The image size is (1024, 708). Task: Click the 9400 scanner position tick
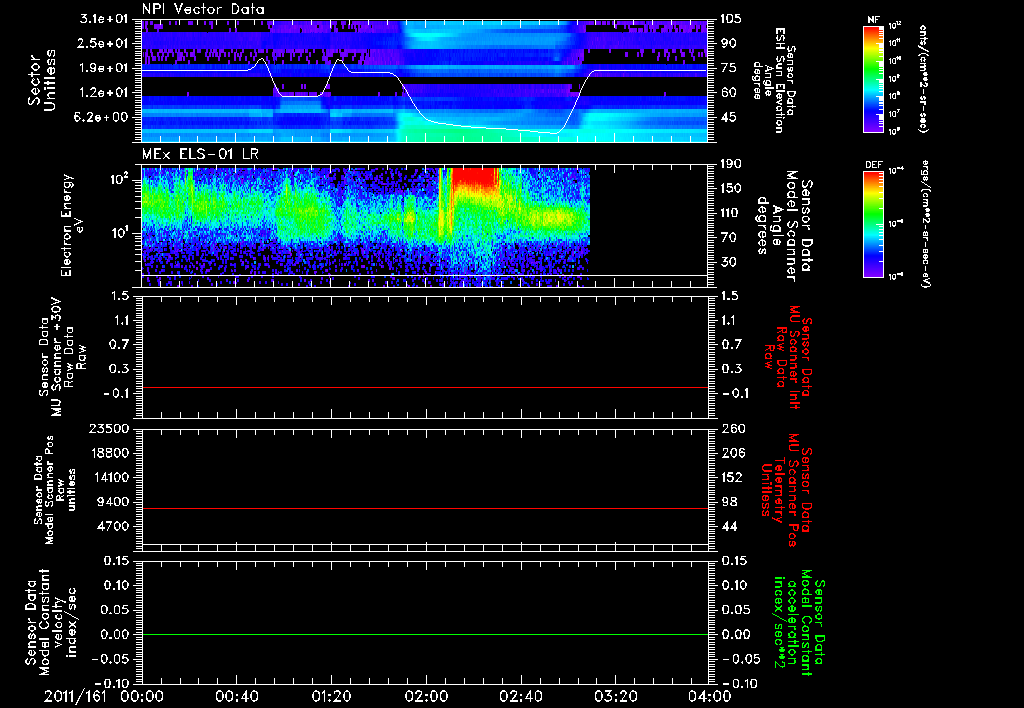point(113,502)
